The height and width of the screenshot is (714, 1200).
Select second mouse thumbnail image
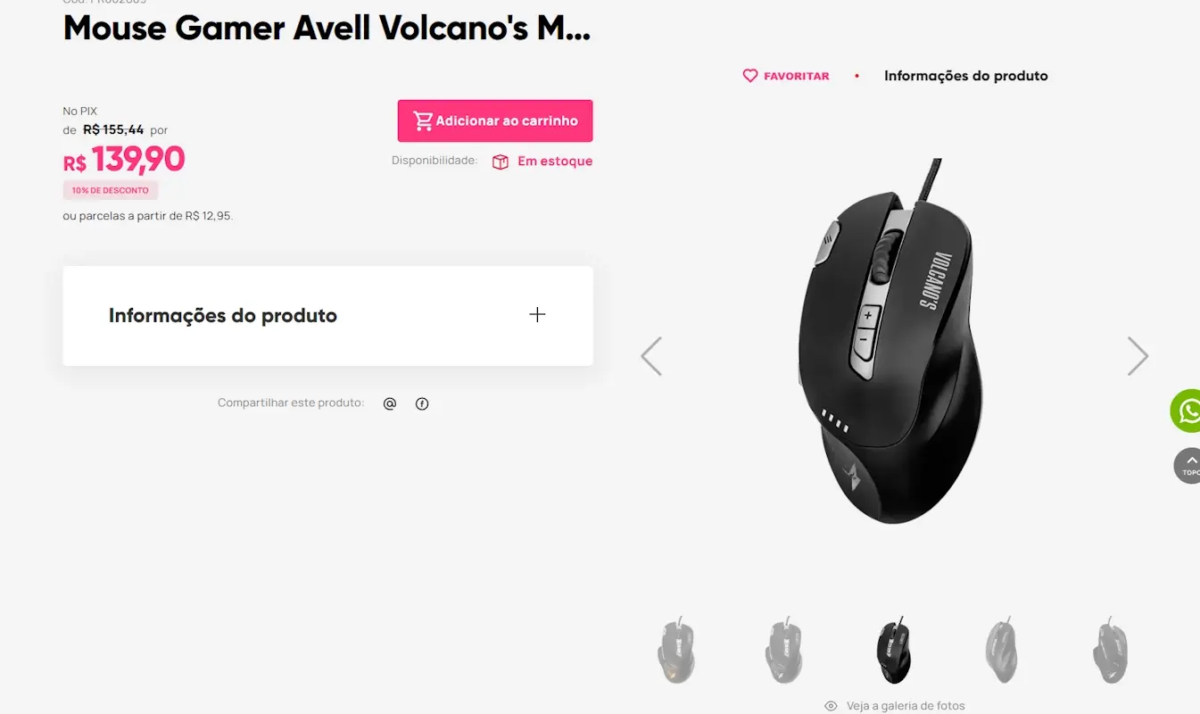(785, 650)
